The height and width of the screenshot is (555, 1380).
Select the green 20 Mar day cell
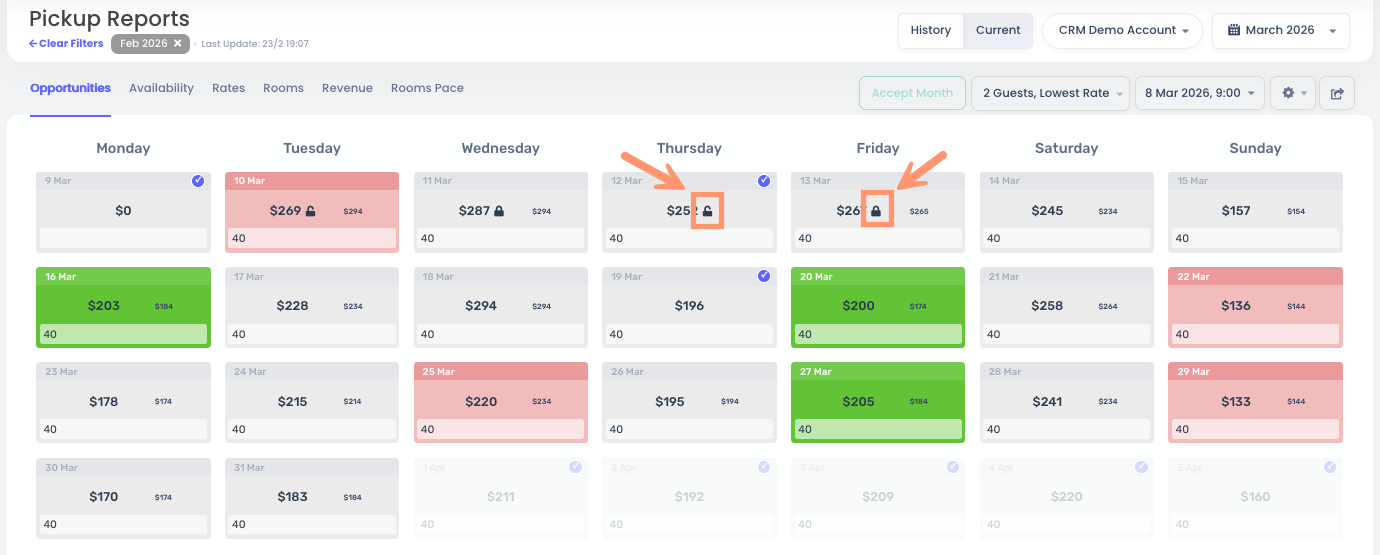click(877, 306)
